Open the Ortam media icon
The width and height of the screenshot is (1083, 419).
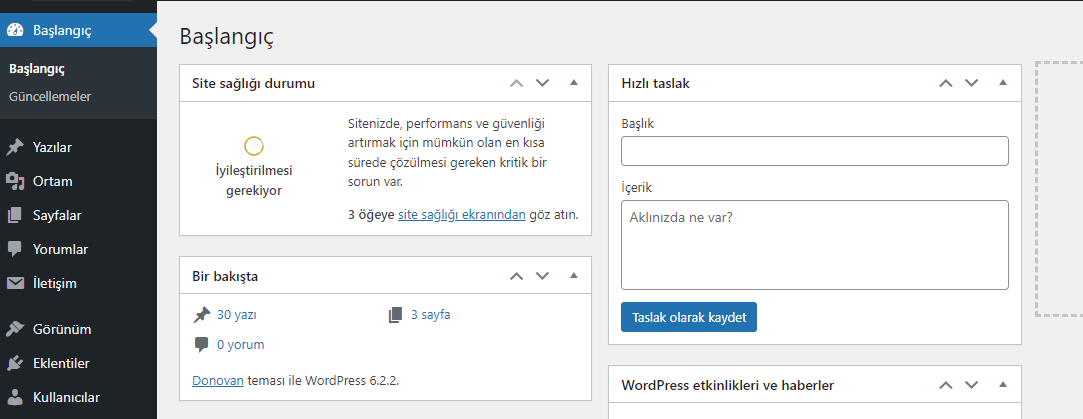(x=15, y=182)
